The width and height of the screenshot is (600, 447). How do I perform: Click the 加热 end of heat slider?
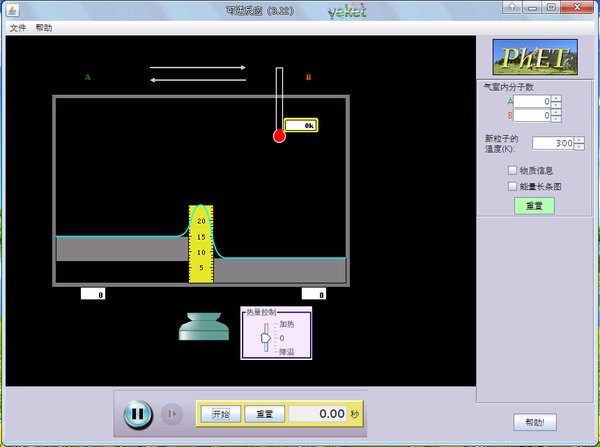pos(287,324)
